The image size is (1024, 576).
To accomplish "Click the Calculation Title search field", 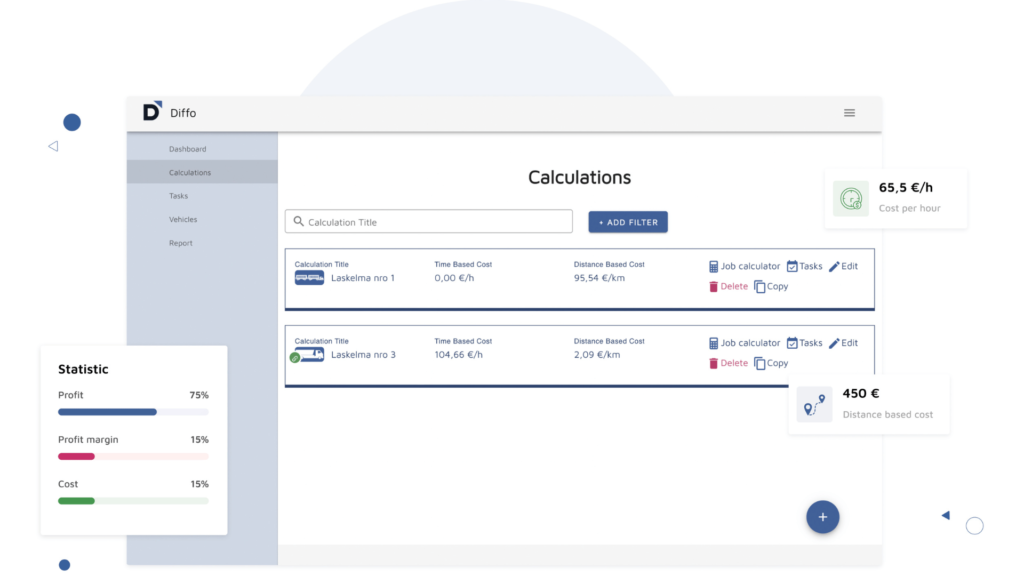I will (428, 221).
